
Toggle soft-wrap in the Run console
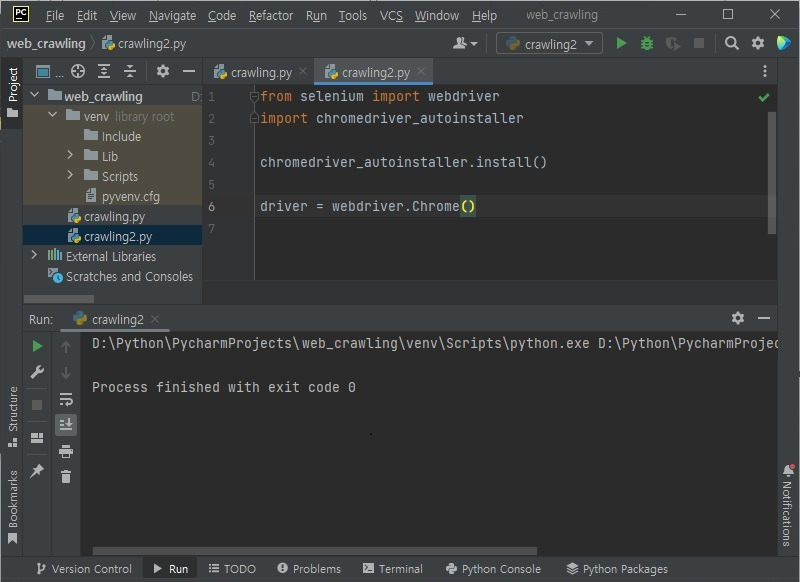click(66, 399)
